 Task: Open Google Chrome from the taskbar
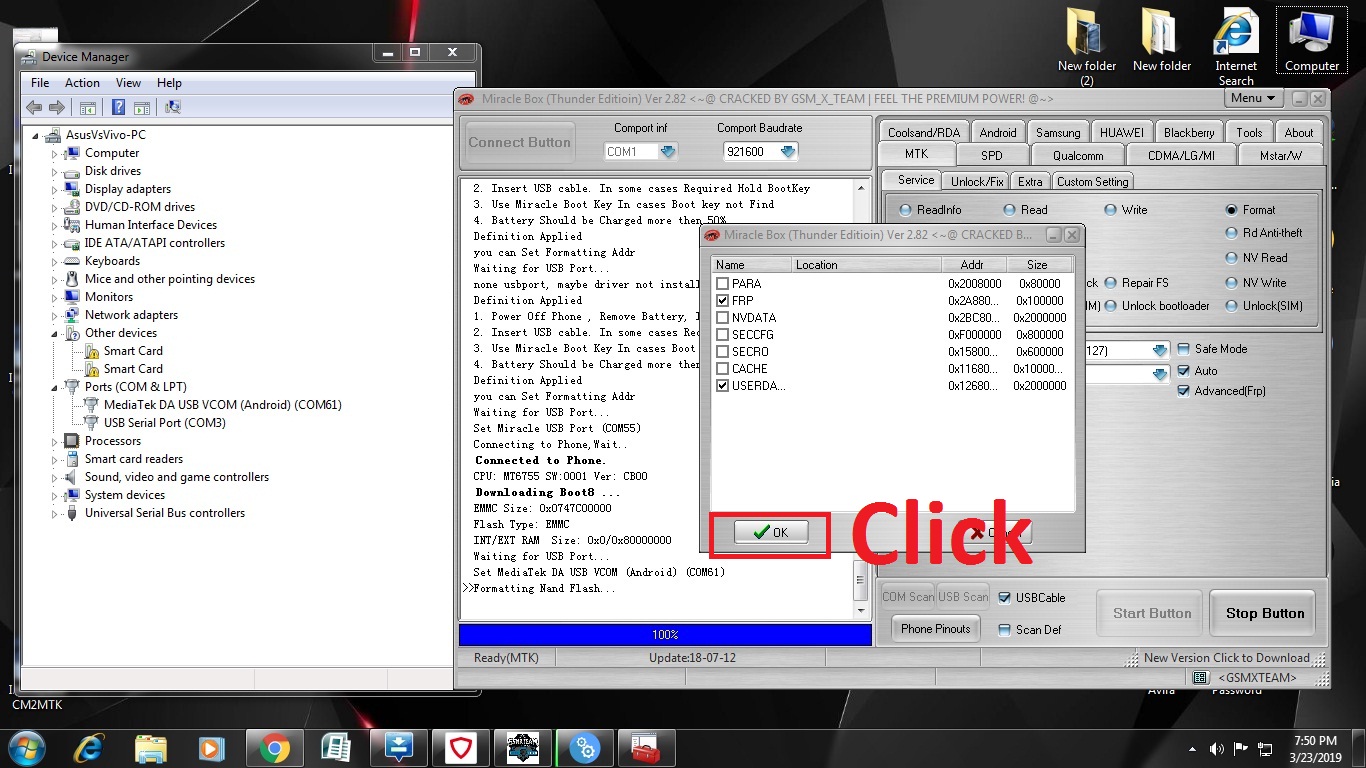(x=274, y=748)
